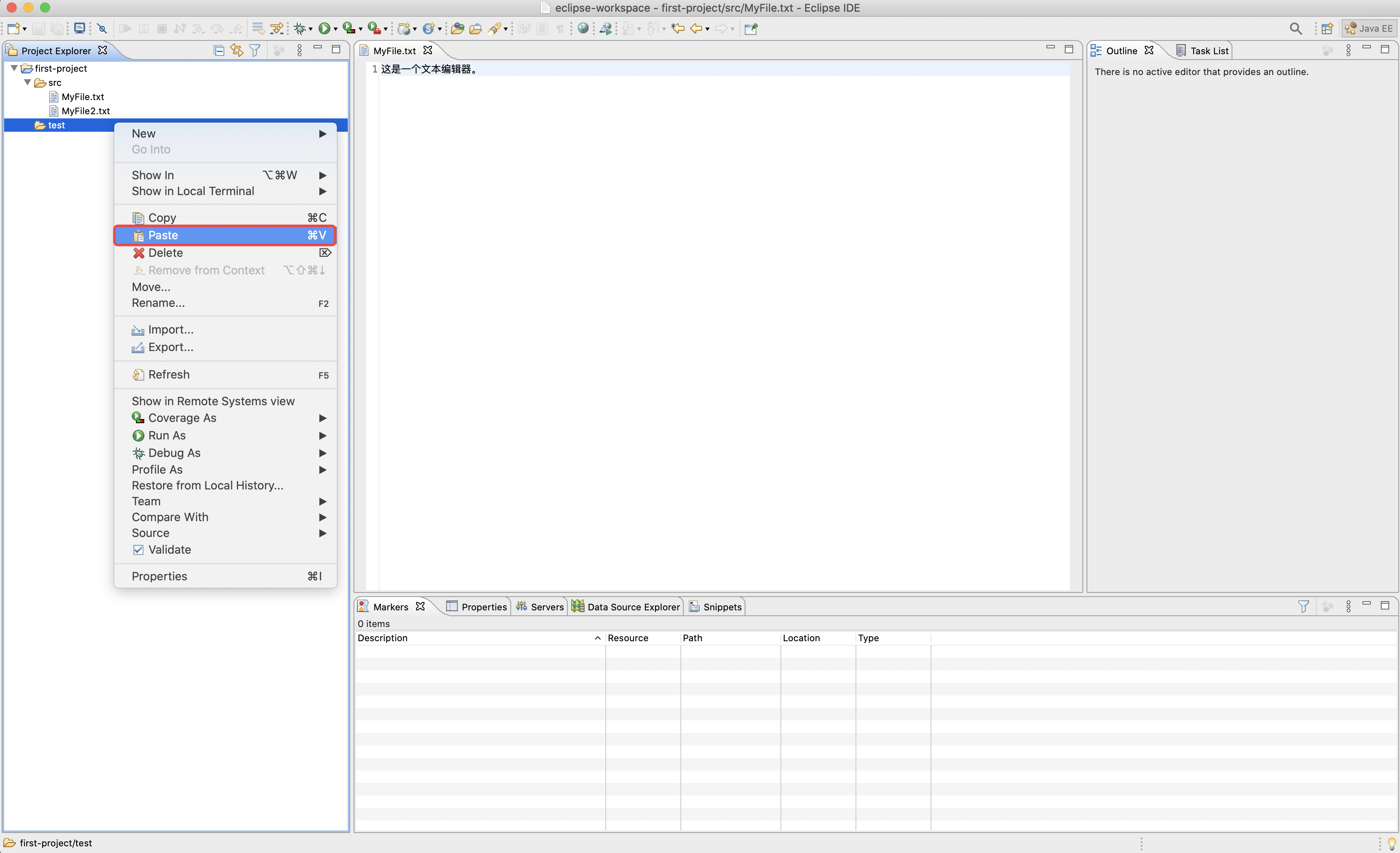
Task: Choose Refresh from the context menu
Action: coord(226,374)
